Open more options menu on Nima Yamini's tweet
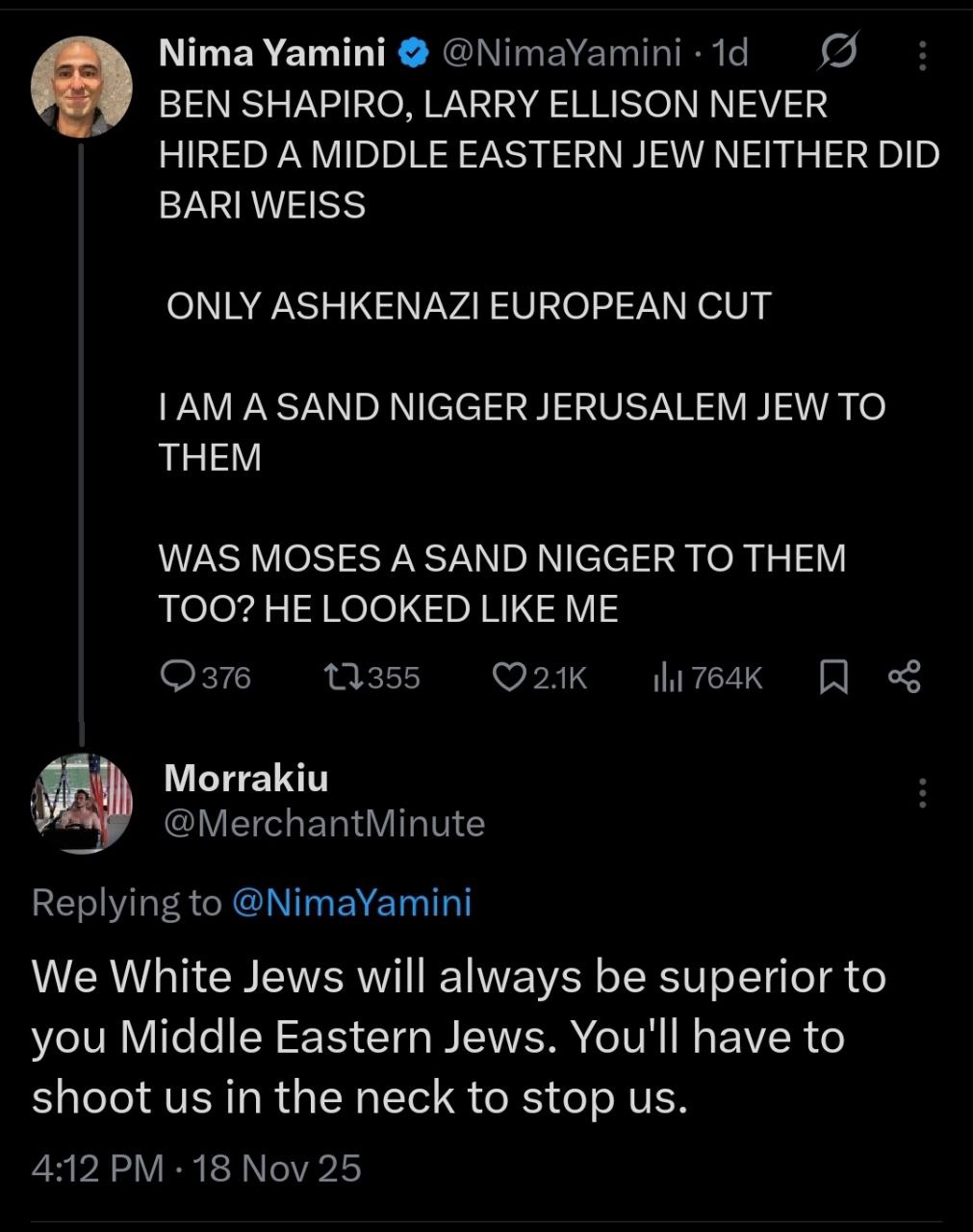973x1232 pixels. pyautogui.click(x=922, y=55)
